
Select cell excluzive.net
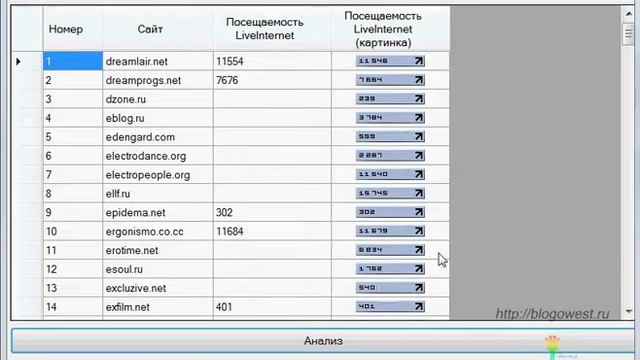coord(158,288)
